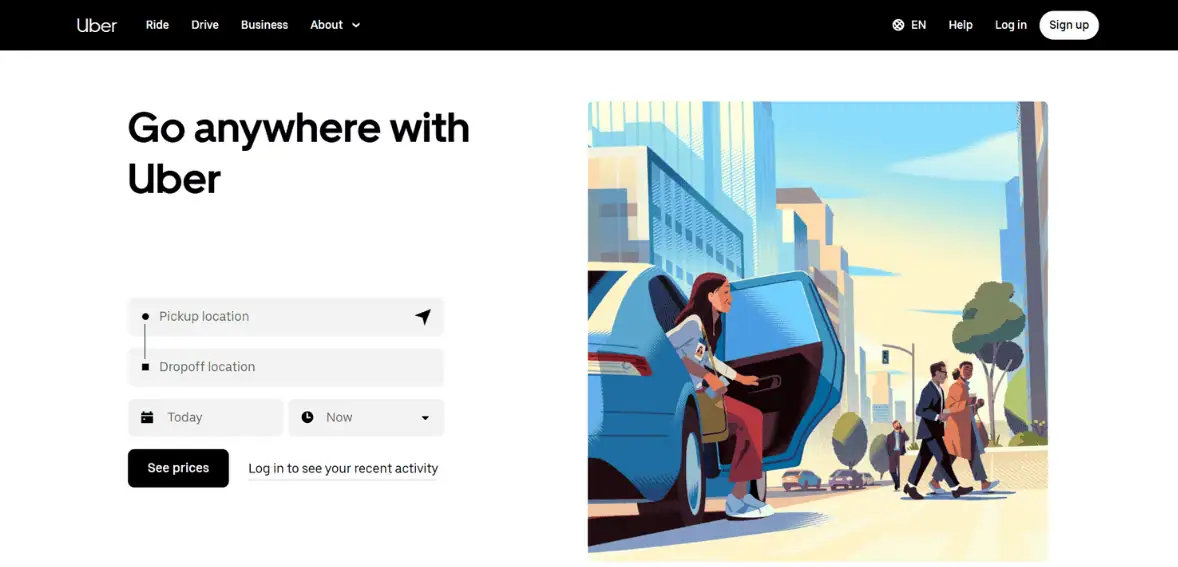
Task: Click the Uber logo in header
Action: pyautogui.click(x=97, y=25)
